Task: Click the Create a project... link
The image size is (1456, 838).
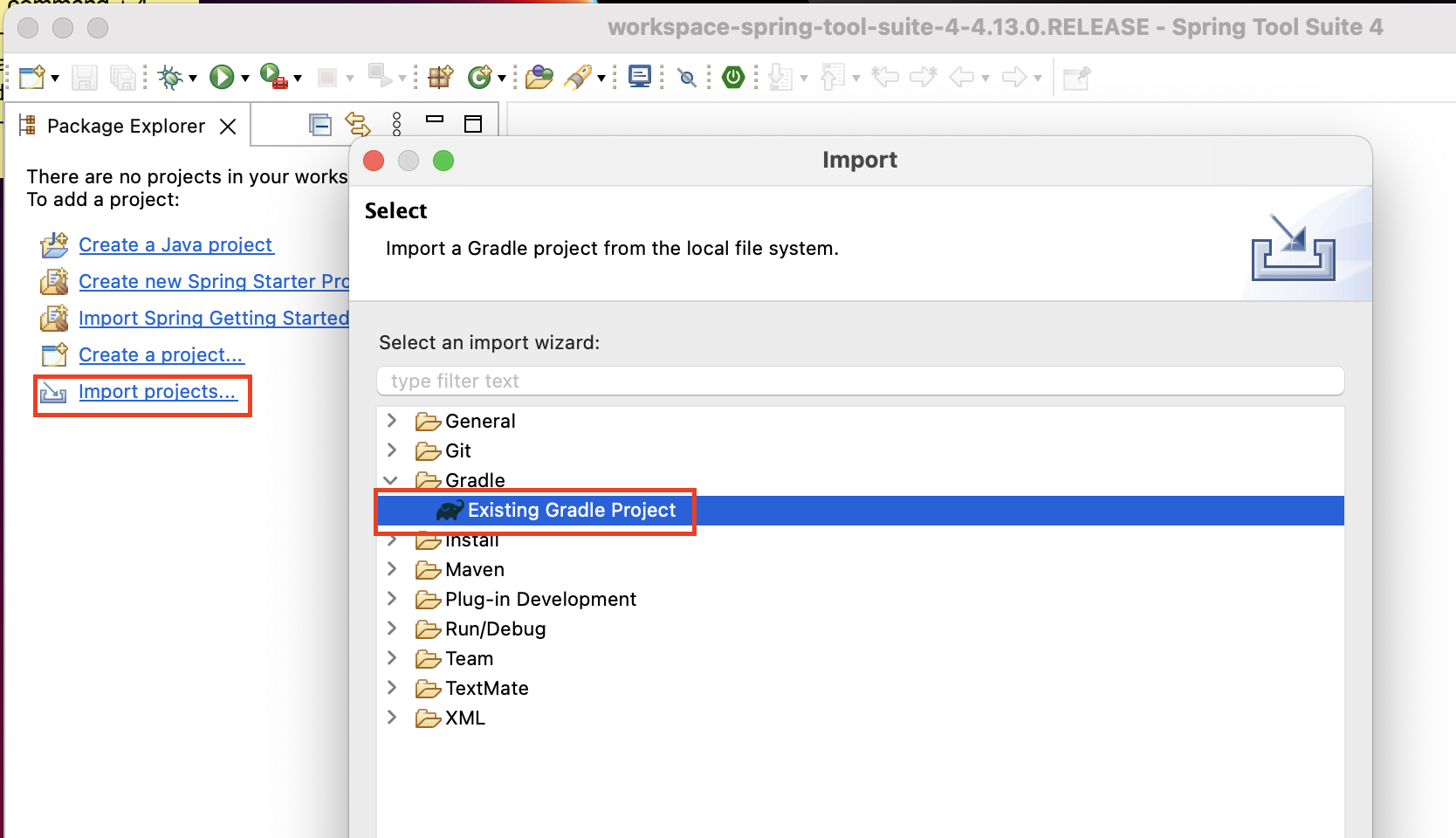Action: click(x=161, y=355)
